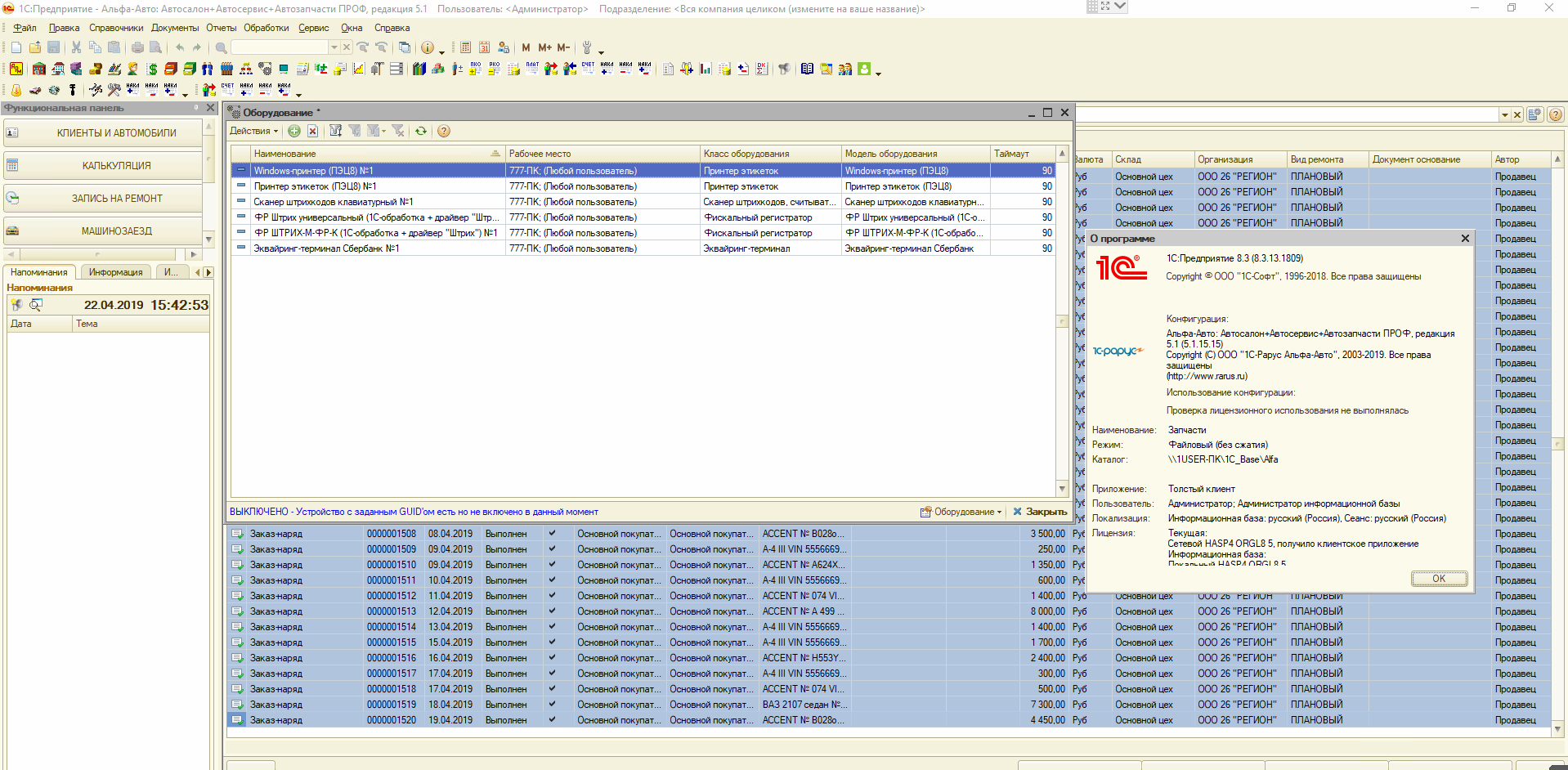Click the chart graph report icon
Image resolution: width=1568 pixels, height=770 pixels.
358,69
